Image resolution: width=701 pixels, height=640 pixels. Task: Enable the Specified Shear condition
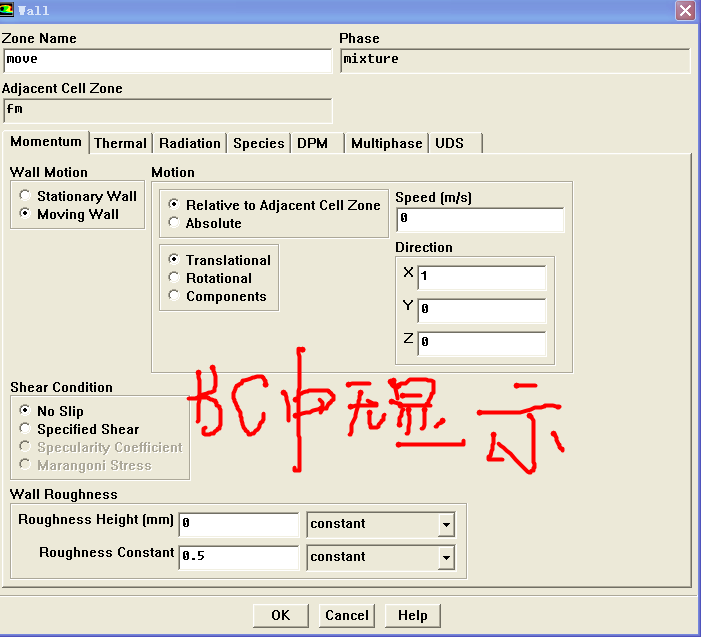coord(26,429)
